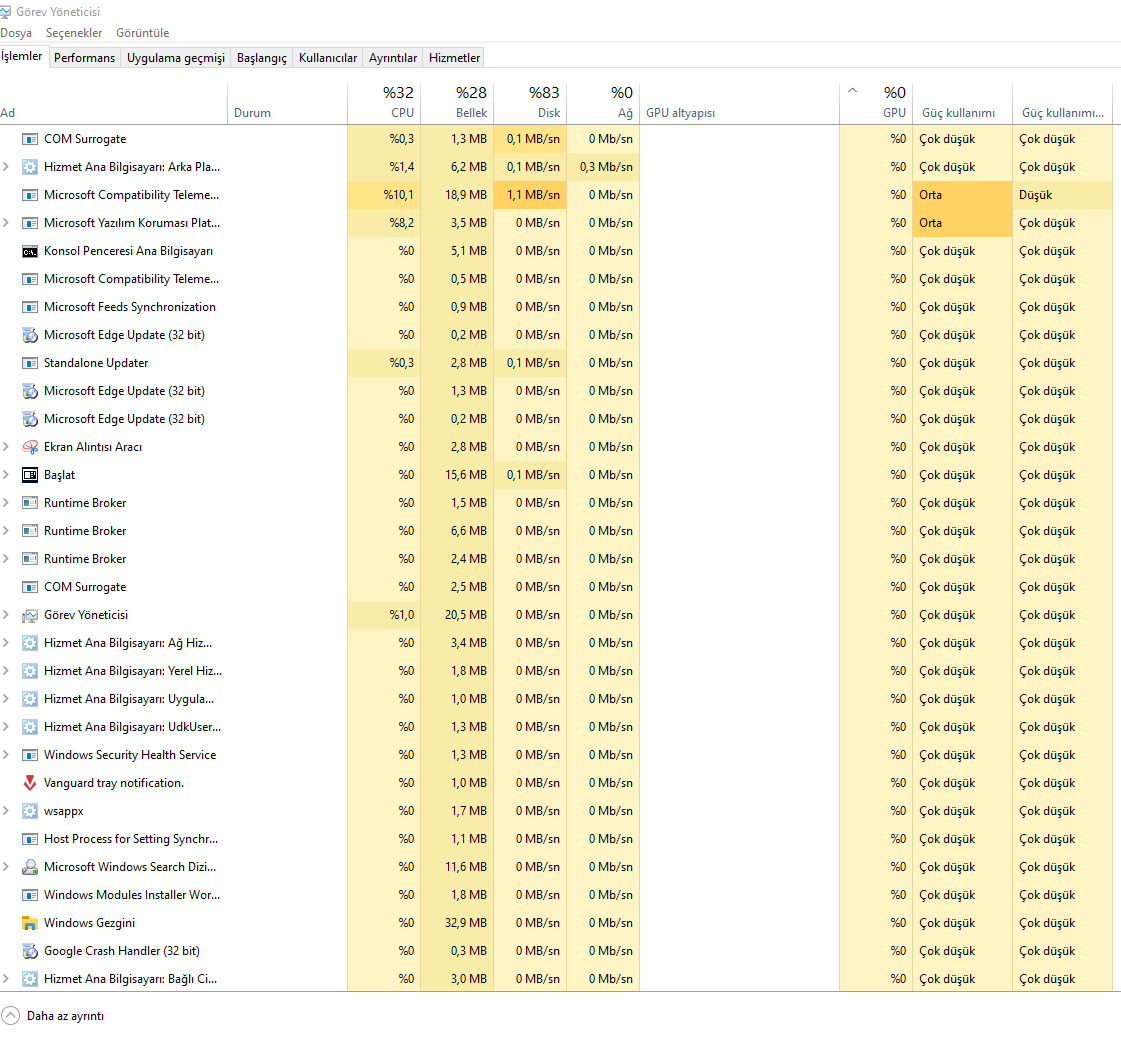This screenshot has width=1121, height=1038.
Task: Click the Windows Gezgini folder icon
Action: point(29,924)
